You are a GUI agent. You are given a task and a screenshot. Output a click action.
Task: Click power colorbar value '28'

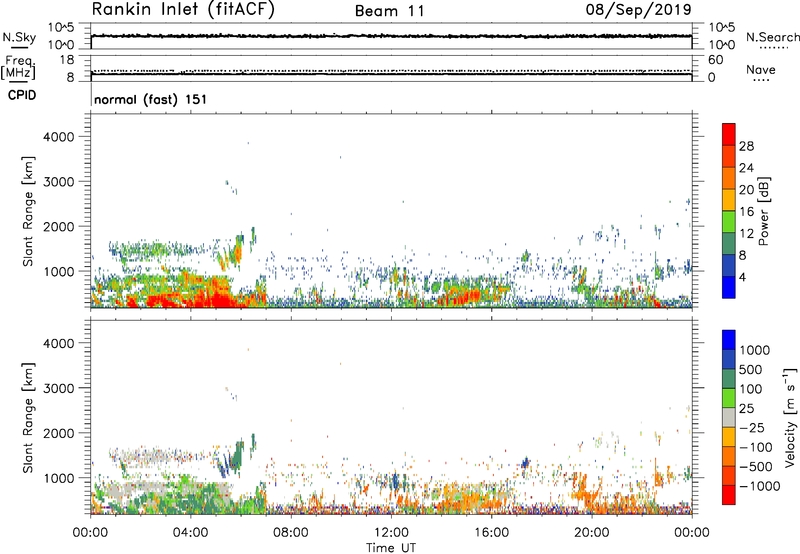[x=746, y=146]
